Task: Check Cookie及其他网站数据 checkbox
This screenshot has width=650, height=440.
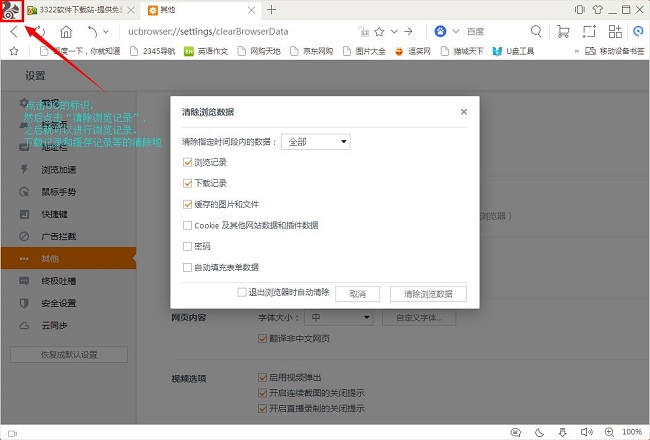Action: (187, 225)
